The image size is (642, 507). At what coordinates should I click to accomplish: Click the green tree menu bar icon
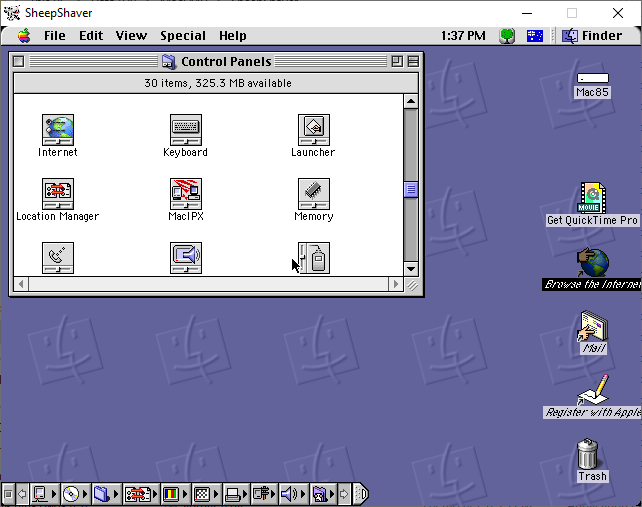pos(507,36)
